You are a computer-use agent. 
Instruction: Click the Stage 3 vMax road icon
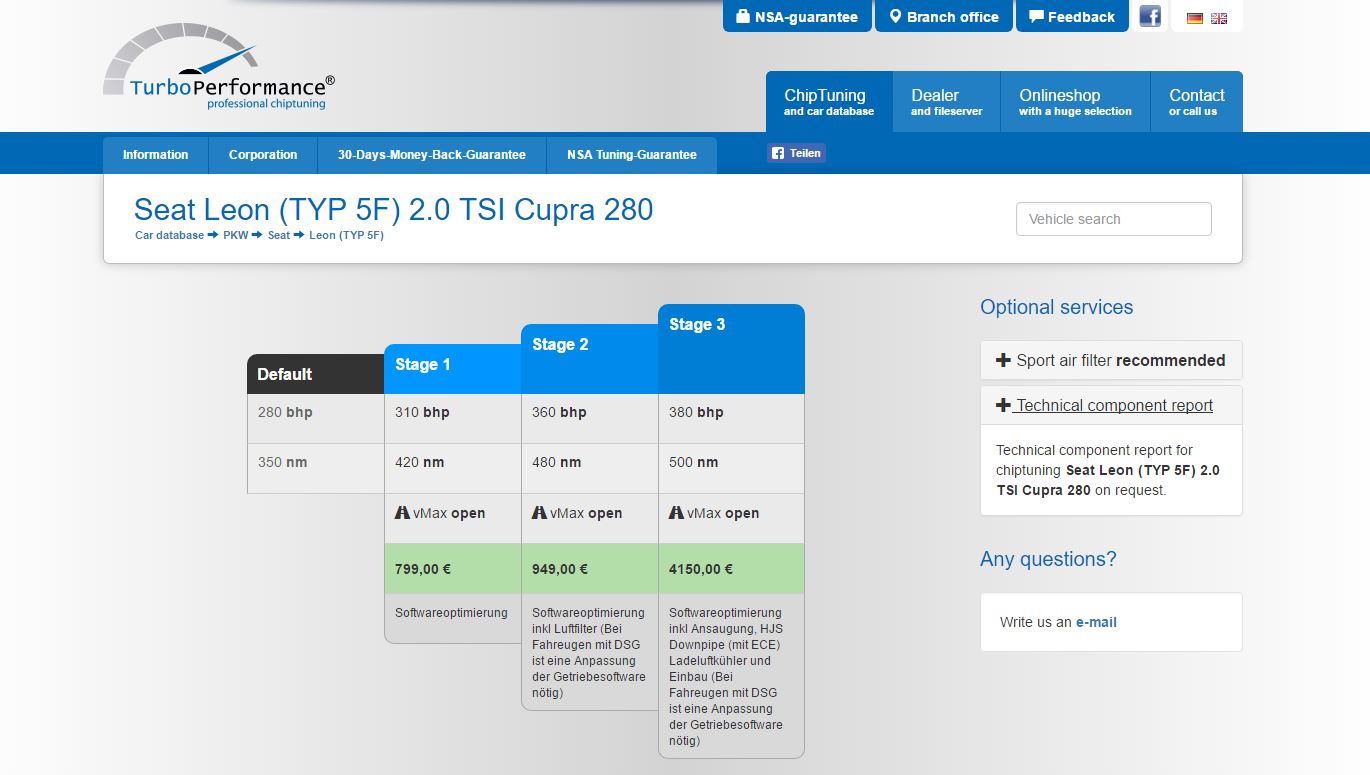pos(676,512)
